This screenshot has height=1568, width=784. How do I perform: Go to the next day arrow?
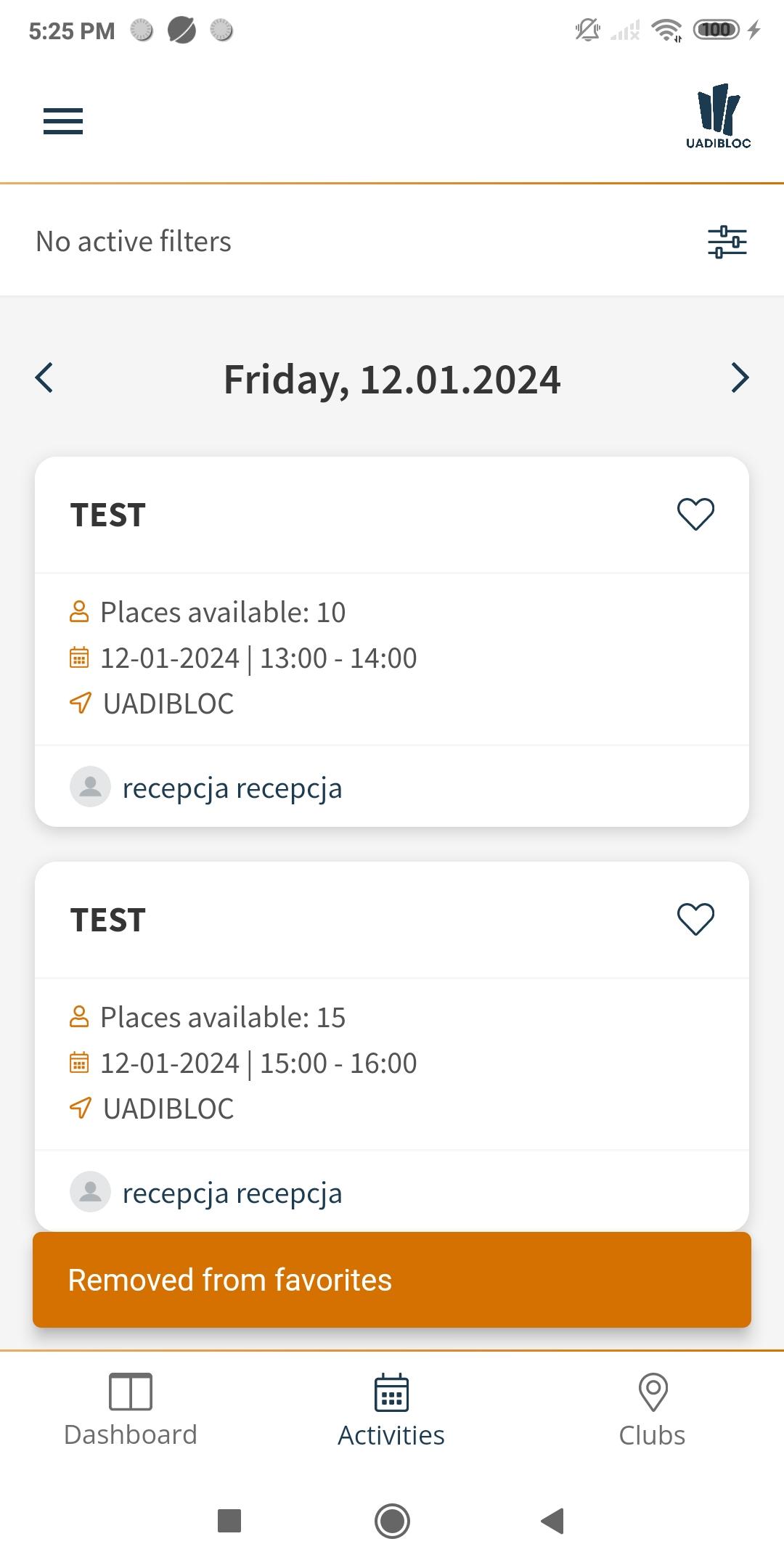pyautogui.click(x=740, y=378)
